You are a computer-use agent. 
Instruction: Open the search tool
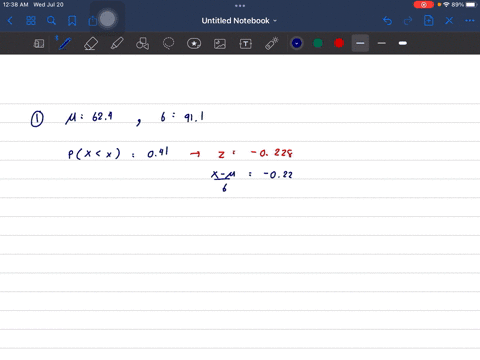tap(51, 21)
